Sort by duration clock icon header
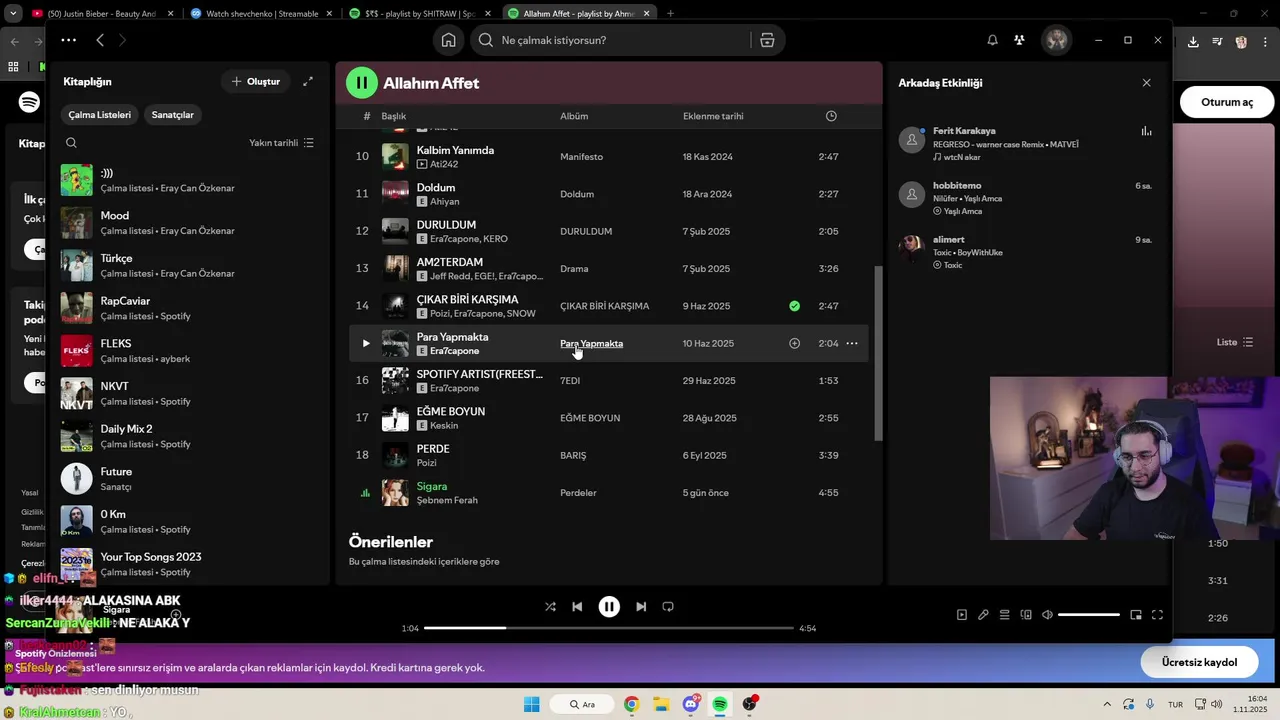 (x=831, y=116)
